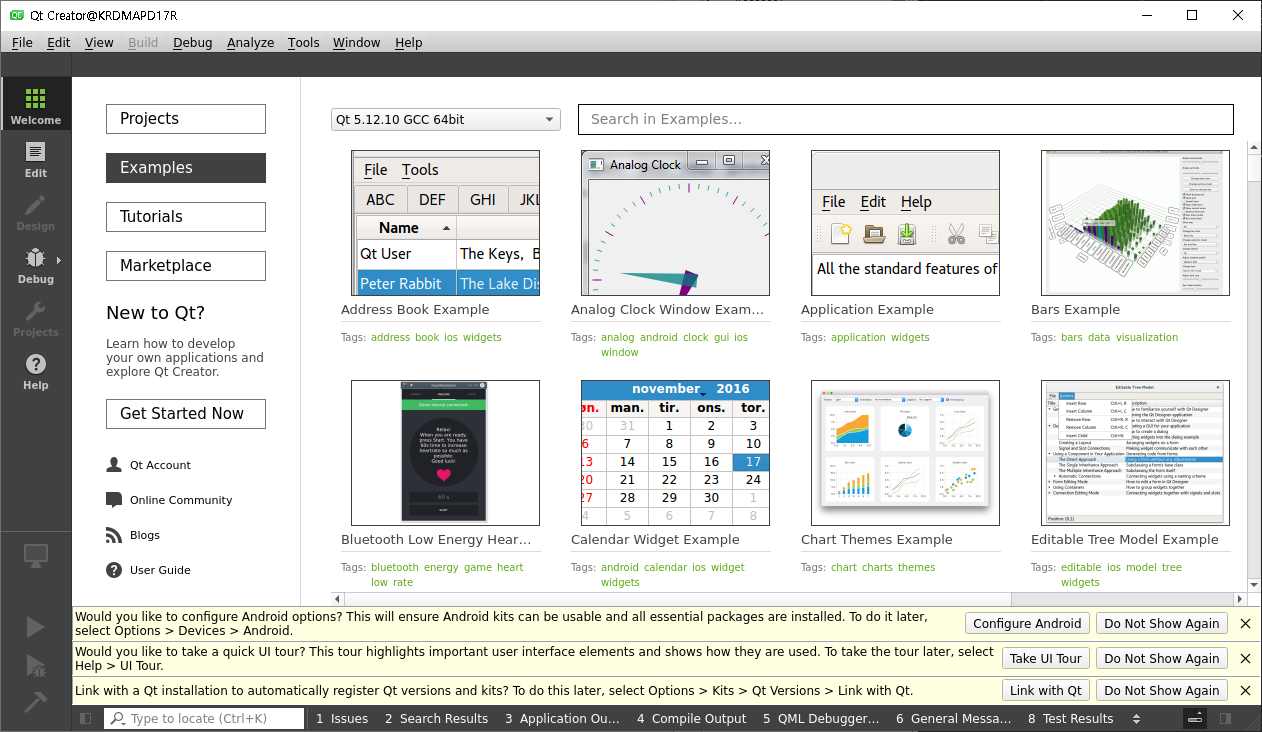The width and height of the screenshot is (1262, 732).
Task: Open the kit selector monitor icon
Action: (x=36, y=555)
